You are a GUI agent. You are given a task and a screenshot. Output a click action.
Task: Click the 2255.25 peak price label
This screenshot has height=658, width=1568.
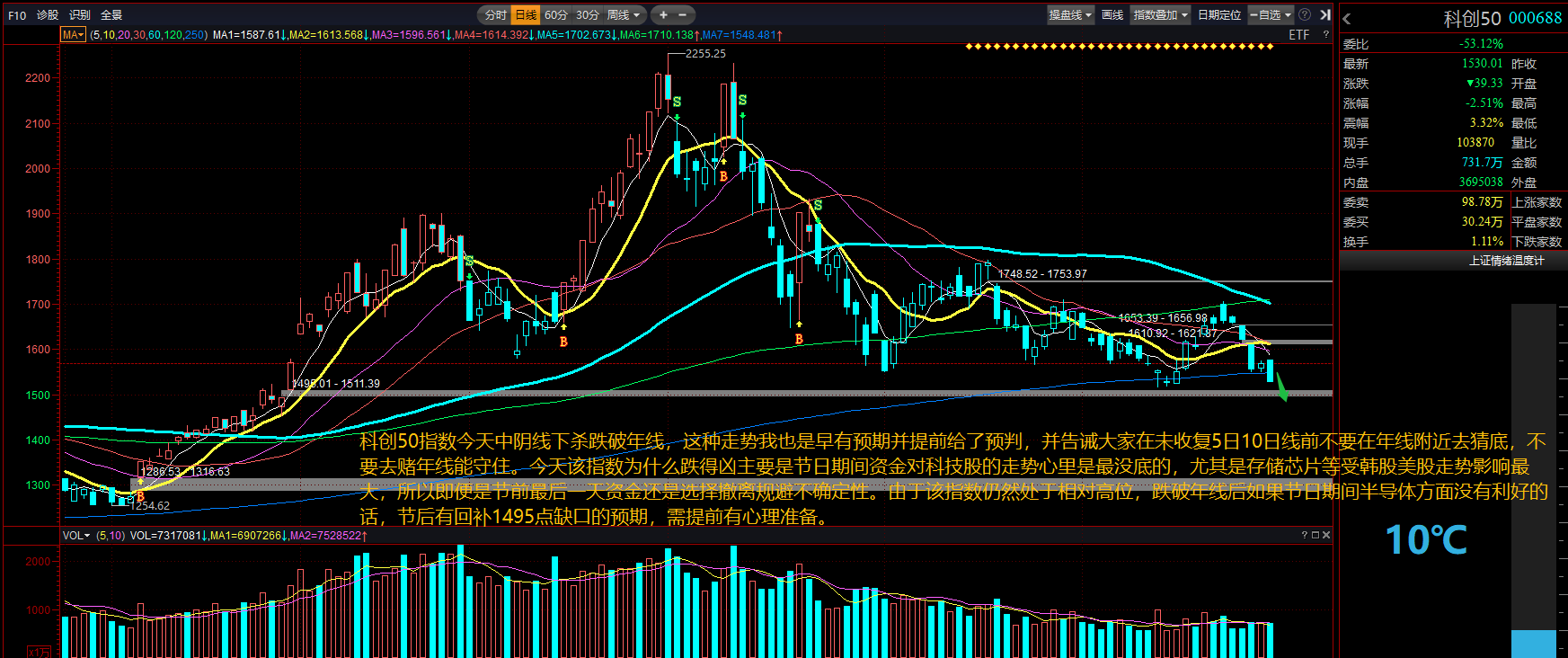point(705,54)
